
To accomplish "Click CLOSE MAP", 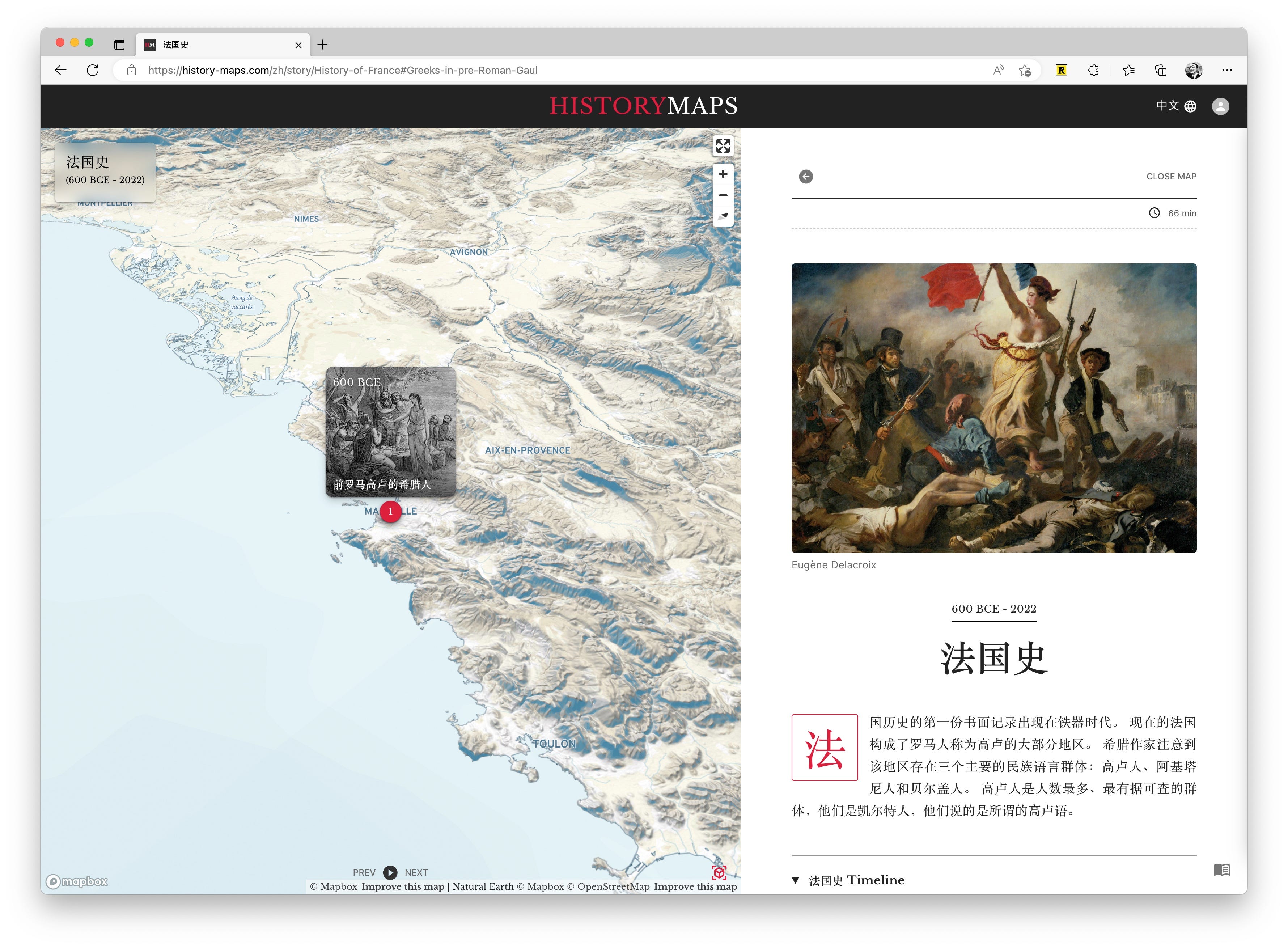I will click(x=1172, y=176).
